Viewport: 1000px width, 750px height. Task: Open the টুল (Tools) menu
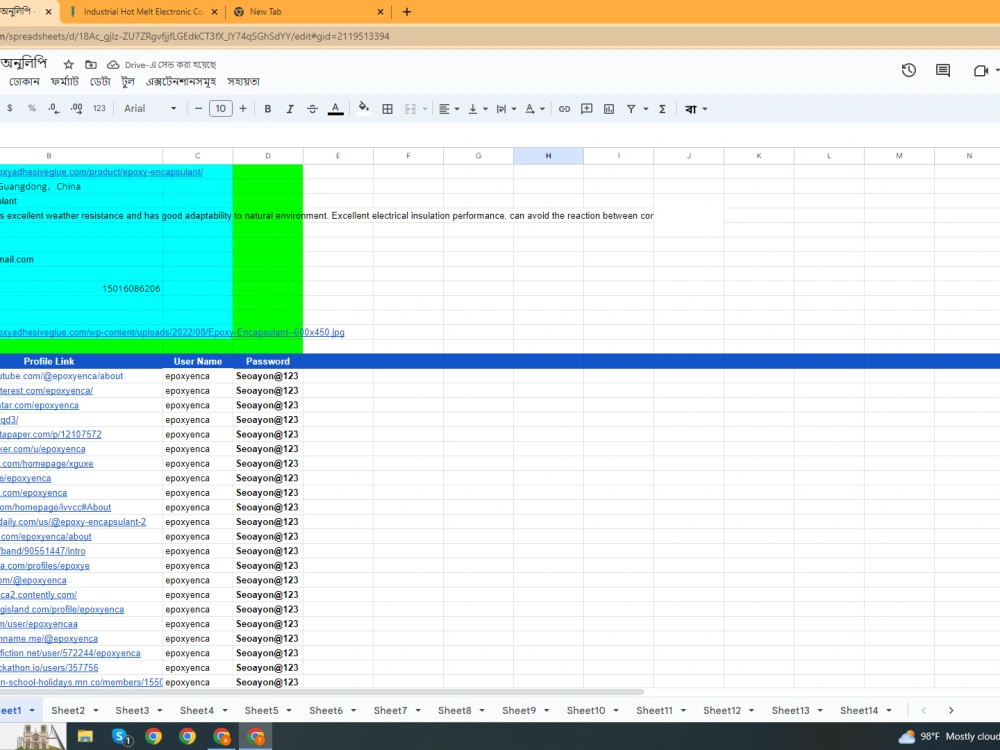(x=128, y=82)
